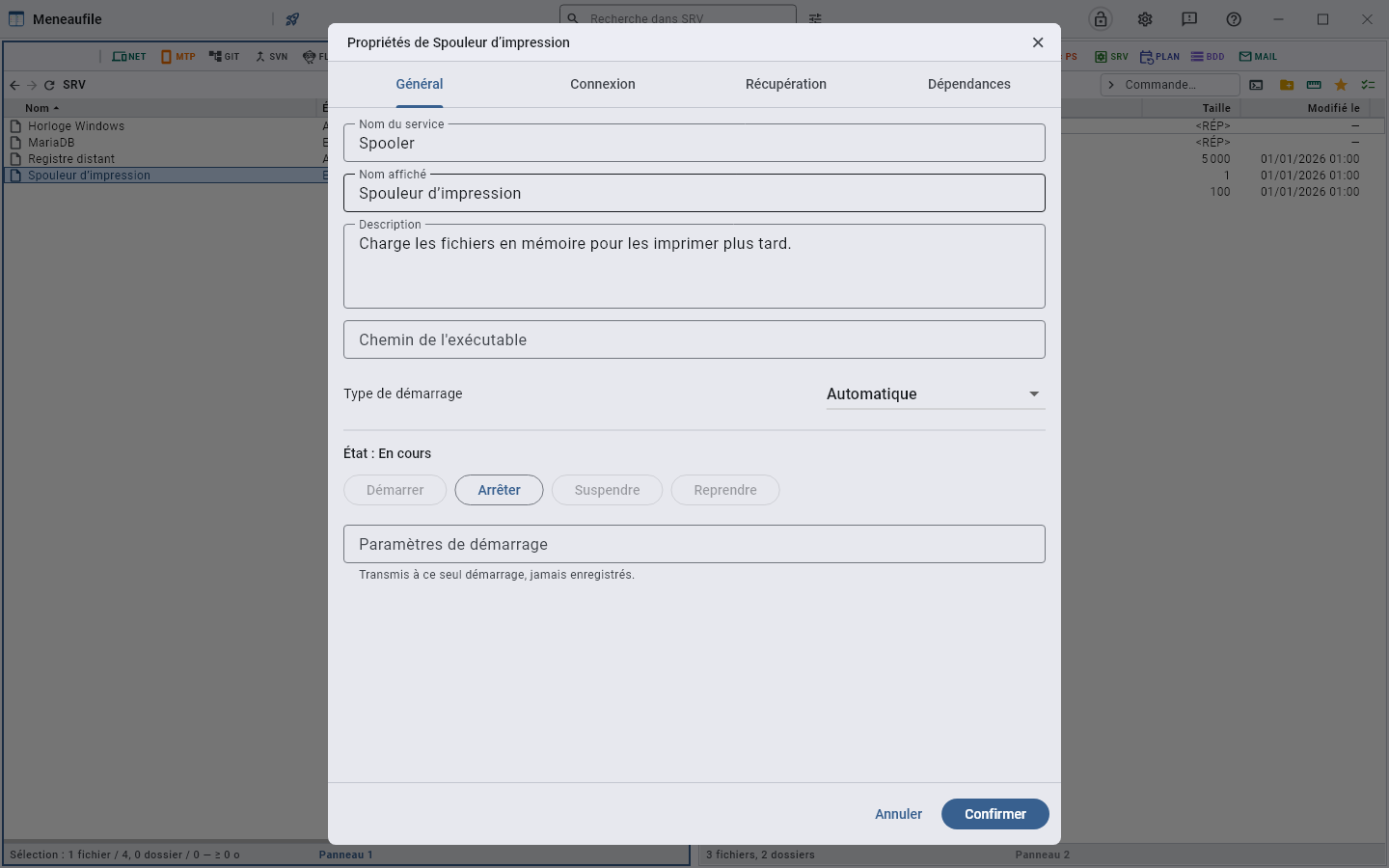Go back with the left arrow in SRV panel

click(x=14, y=85)
